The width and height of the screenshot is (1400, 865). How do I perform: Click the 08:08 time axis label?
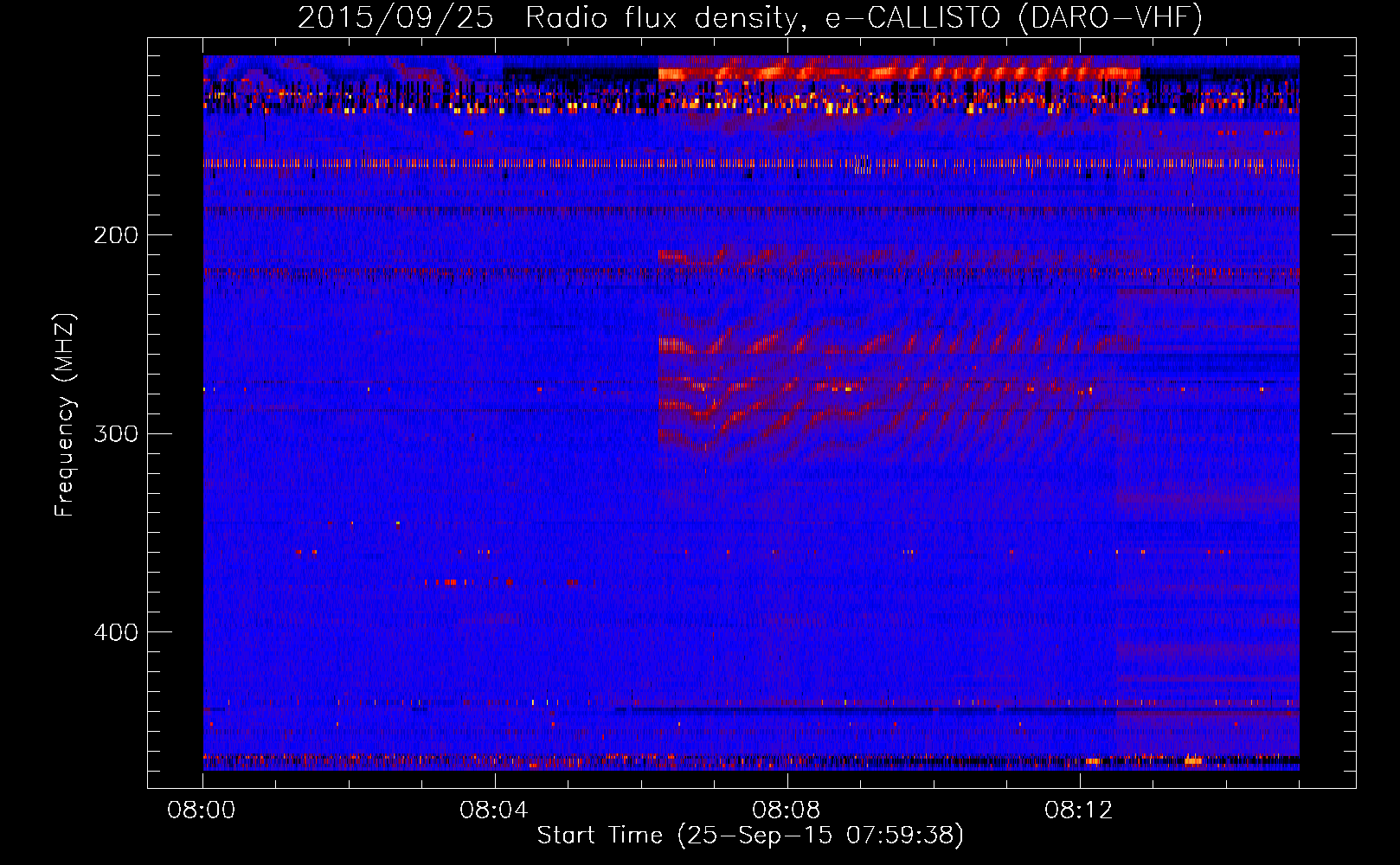click(787, 811)
